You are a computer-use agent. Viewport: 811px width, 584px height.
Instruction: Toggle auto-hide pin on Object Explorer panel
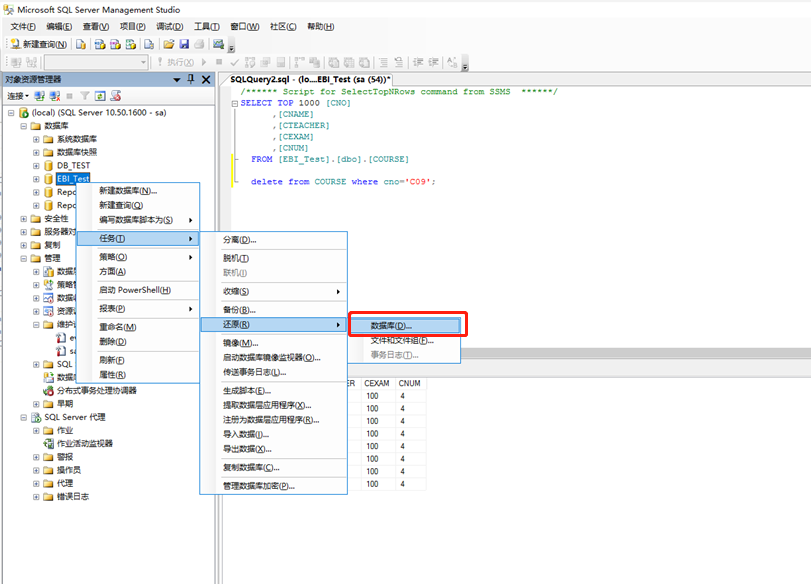[x=192, y=79]
